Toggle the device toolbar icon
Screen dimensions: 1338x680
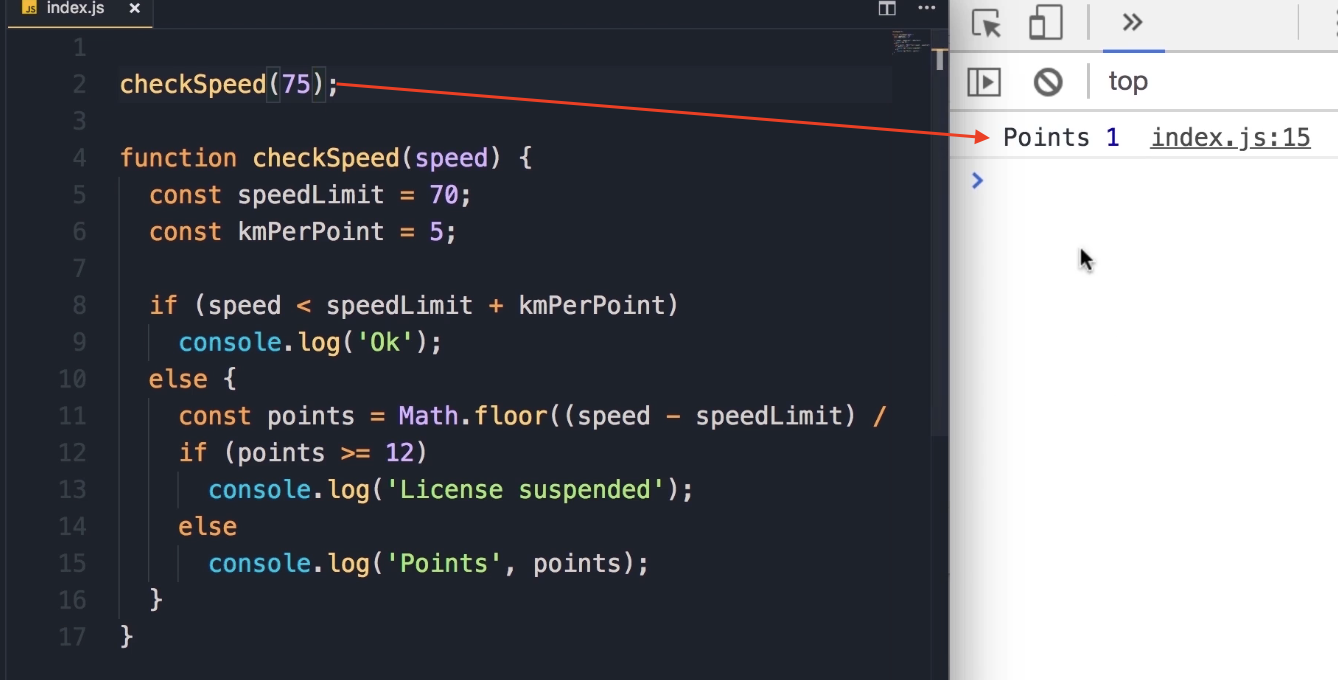pyautogui.click(x=1045, y=24)
